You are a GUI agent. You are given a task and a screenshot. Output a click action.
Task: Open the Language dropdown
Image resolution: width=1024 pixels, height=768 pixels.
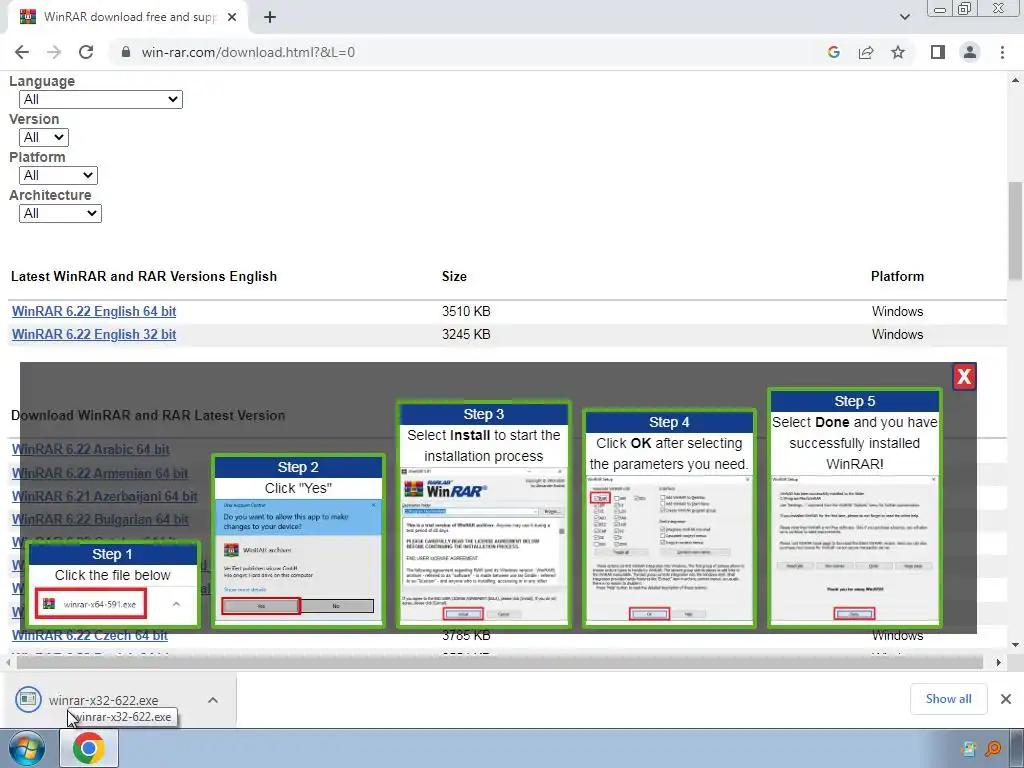click(x=101, y=99)
